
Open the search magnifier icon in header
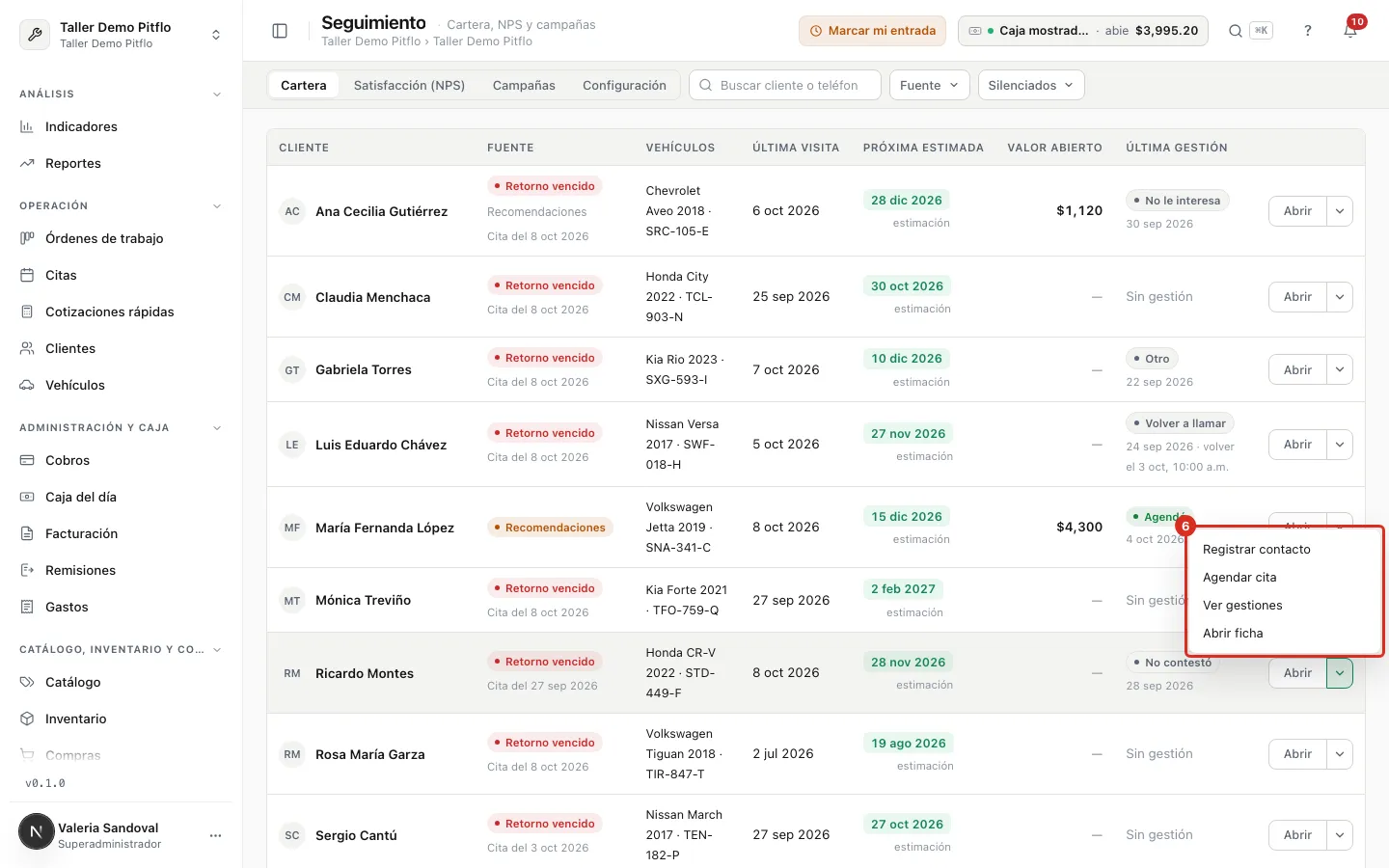click(1235, 31)
